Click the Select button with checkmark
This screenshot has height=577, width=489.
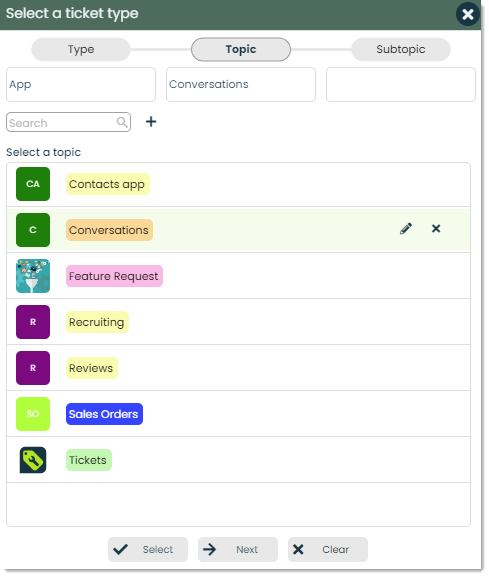point(148,549)
